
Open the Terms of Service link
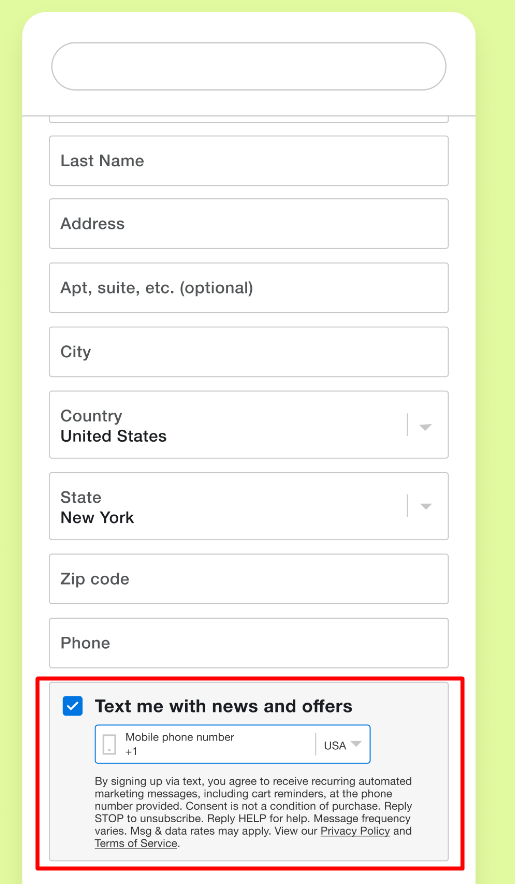point(136,843)
